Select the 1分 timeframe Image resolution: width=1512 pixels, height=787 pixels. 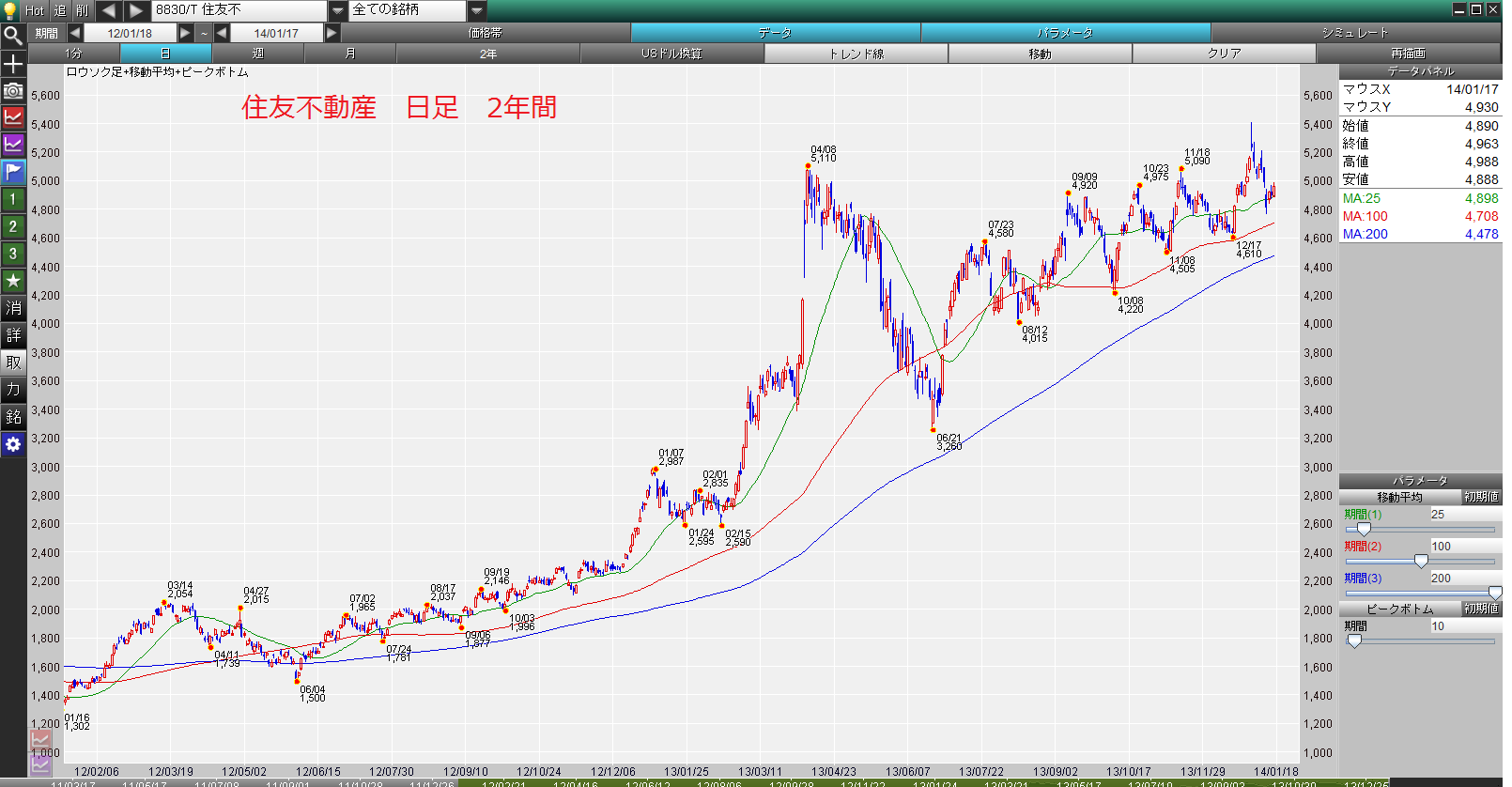[x=74, y=54]
